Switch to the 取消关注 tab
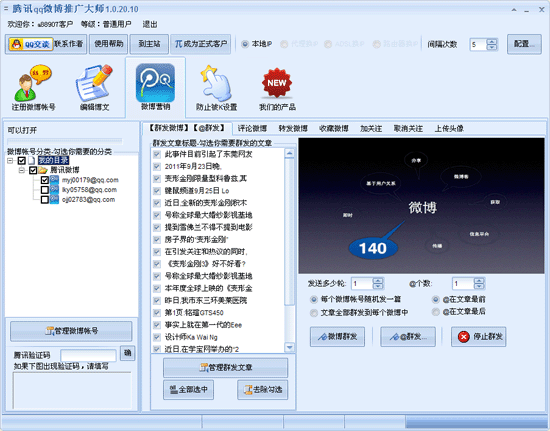550x431 pixels. coord(408,129)
